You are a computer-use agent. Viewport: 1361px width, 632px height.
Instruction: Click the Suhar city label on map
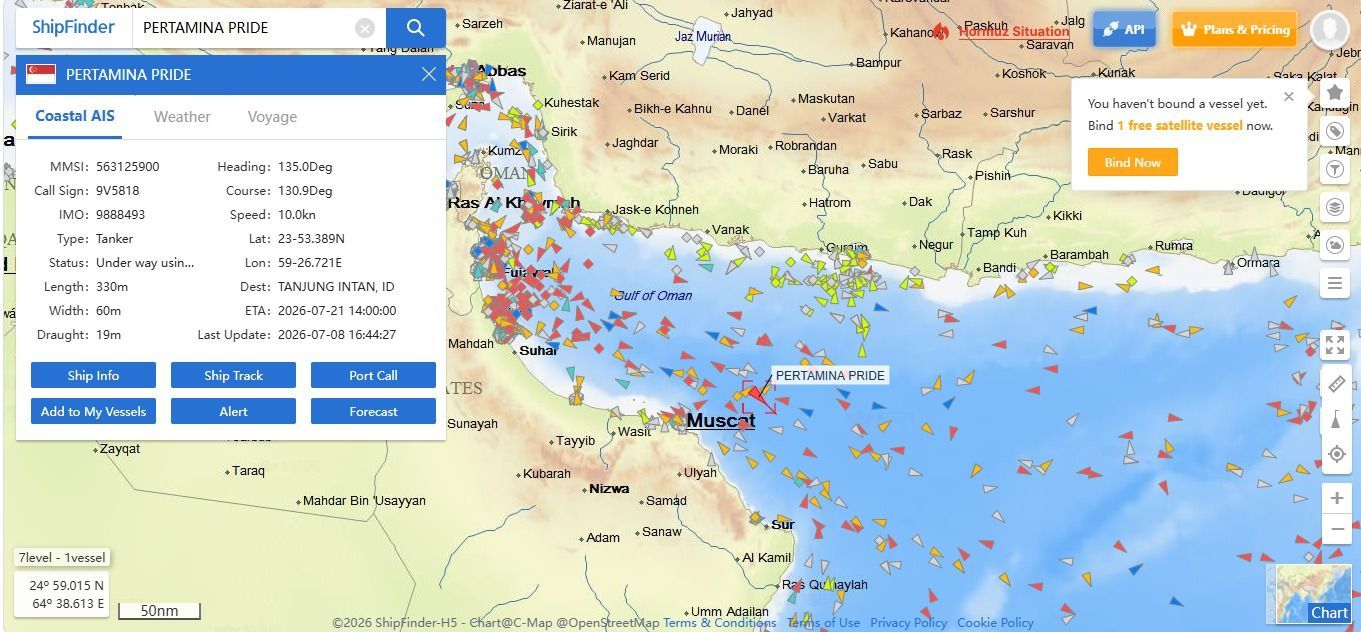(539, 351)
